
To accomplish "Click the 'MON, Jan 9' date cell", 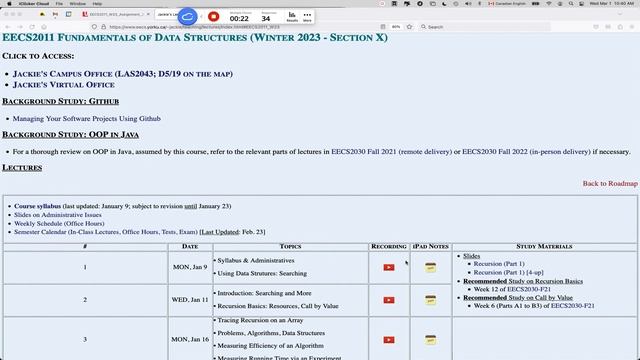I will [x=190, y=267].
